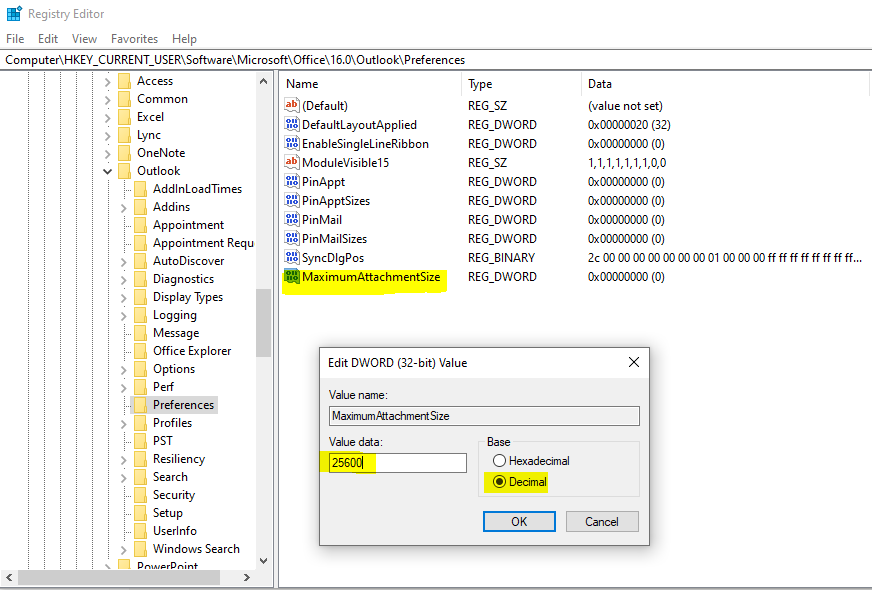Select the Hexadecimal base option

click(x=499, y=461)
